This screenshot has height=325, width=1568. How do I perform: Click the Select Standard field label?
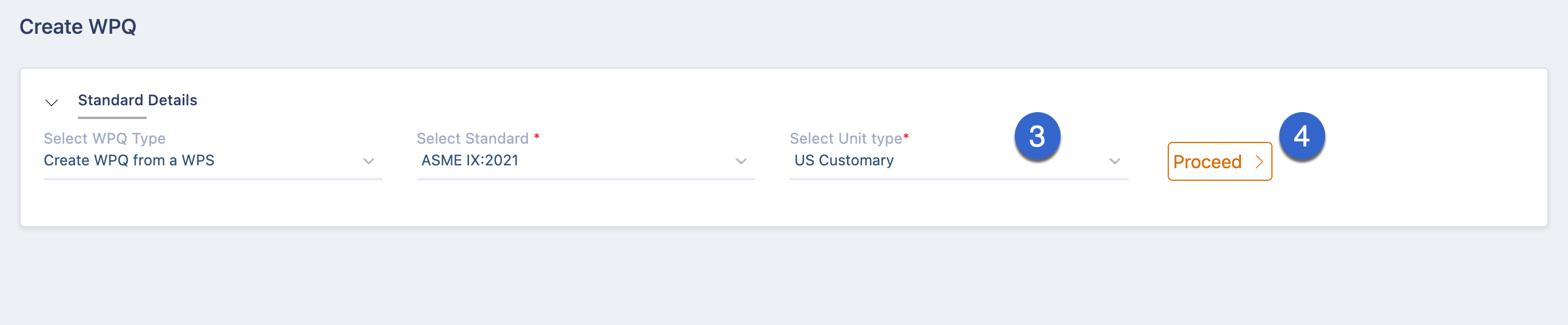[x=472, y=139]
